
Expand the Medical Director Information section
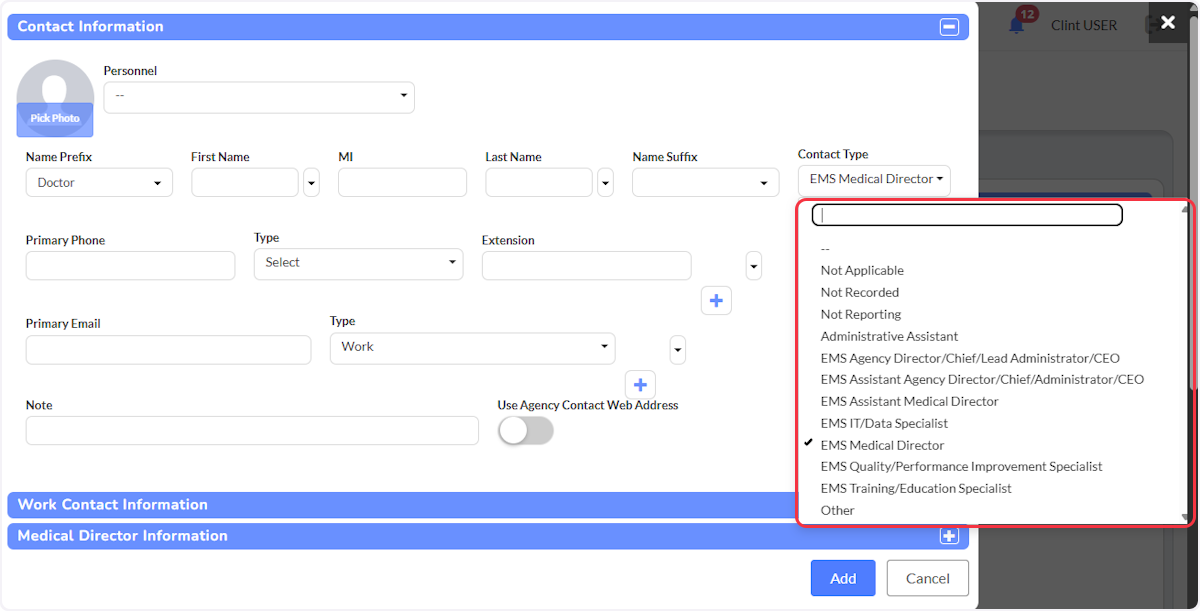(949, 536)
